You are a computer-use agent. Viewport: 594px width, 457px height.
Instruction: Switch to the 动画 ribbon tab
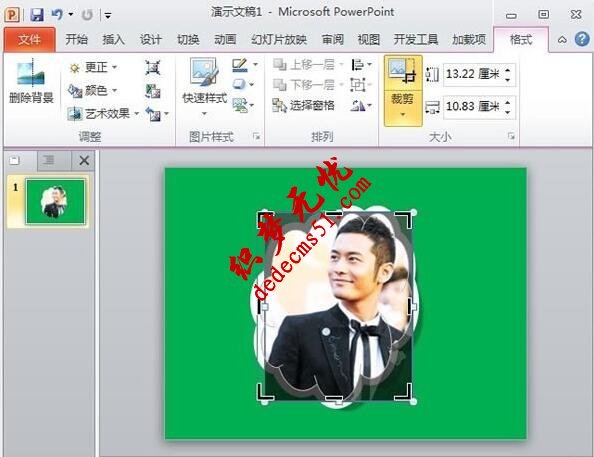click(225, 39)
